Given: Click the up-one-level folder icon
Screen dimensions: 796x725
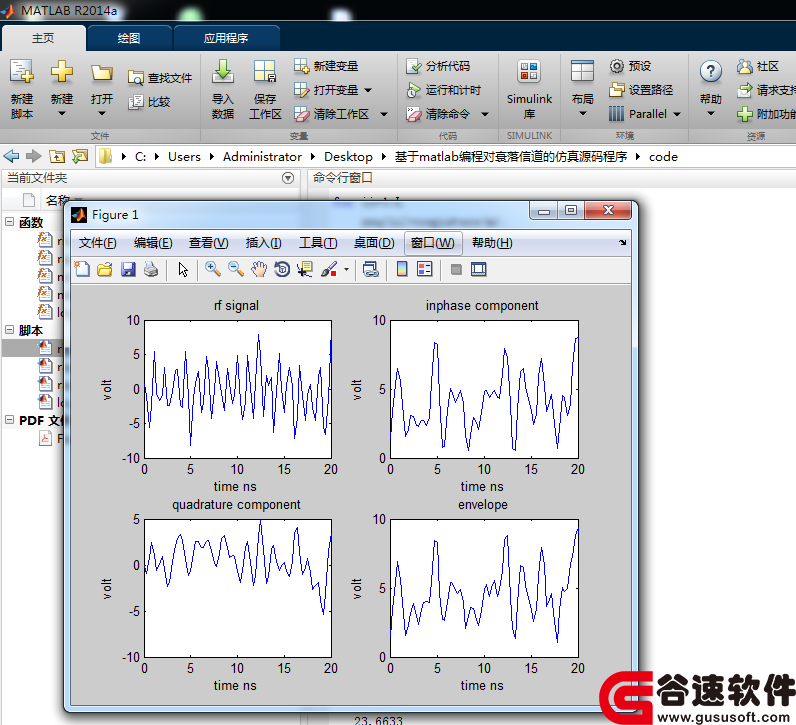Looking at the screenshot, I should pyautogui.click(x=56, y=156).
